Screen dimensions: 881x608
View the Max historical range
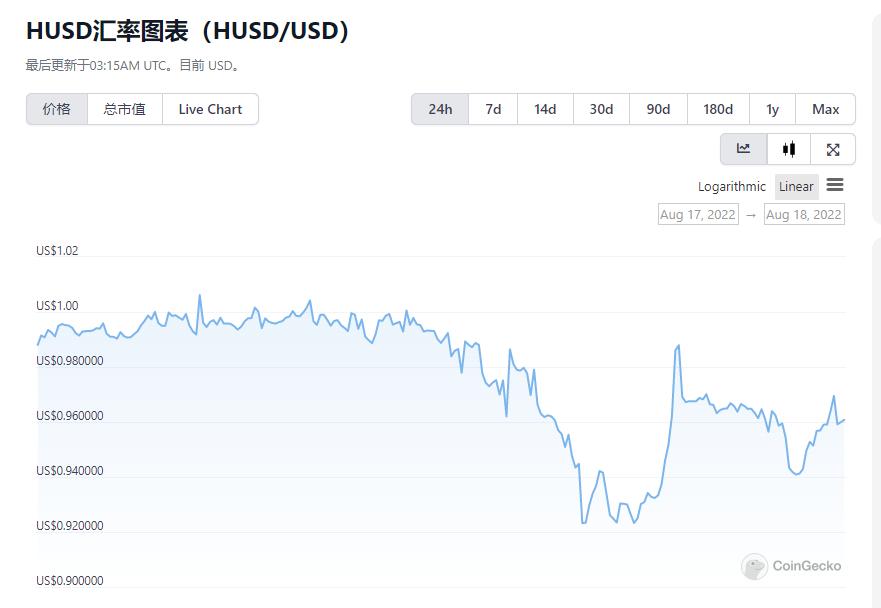click(826, 109)
